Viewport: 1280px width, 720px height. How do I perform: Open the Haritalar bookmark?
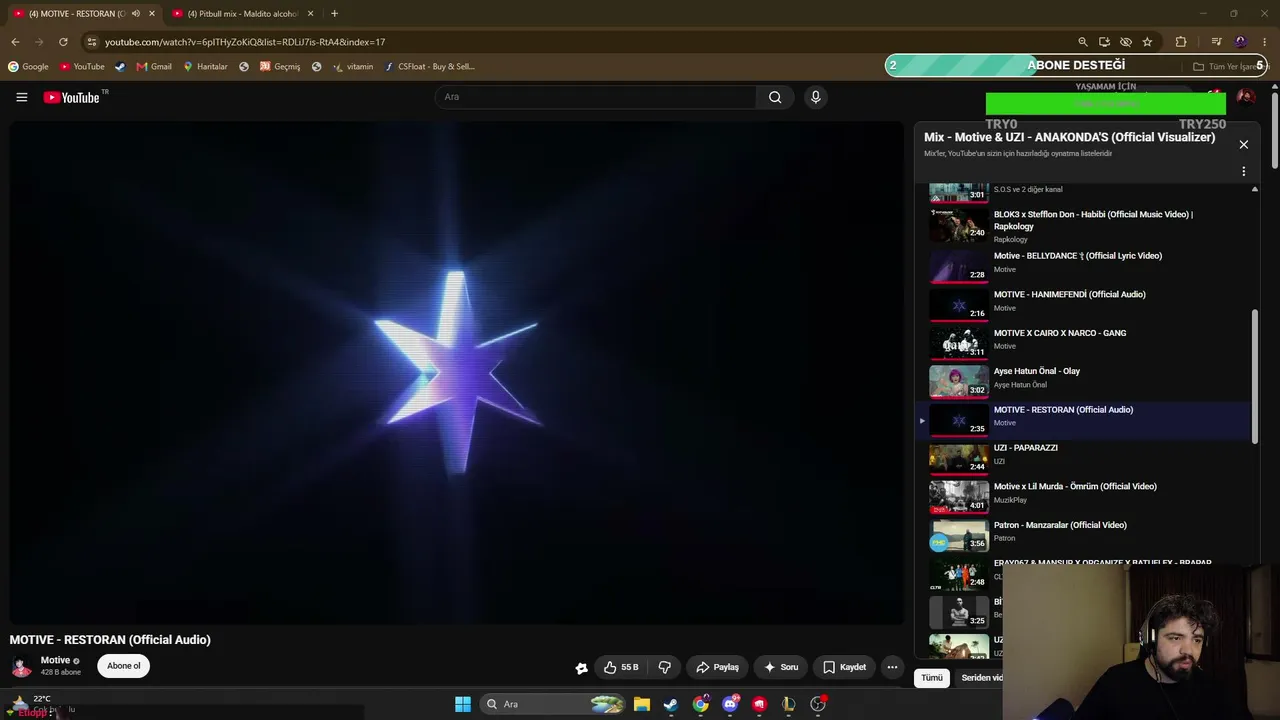205,67
